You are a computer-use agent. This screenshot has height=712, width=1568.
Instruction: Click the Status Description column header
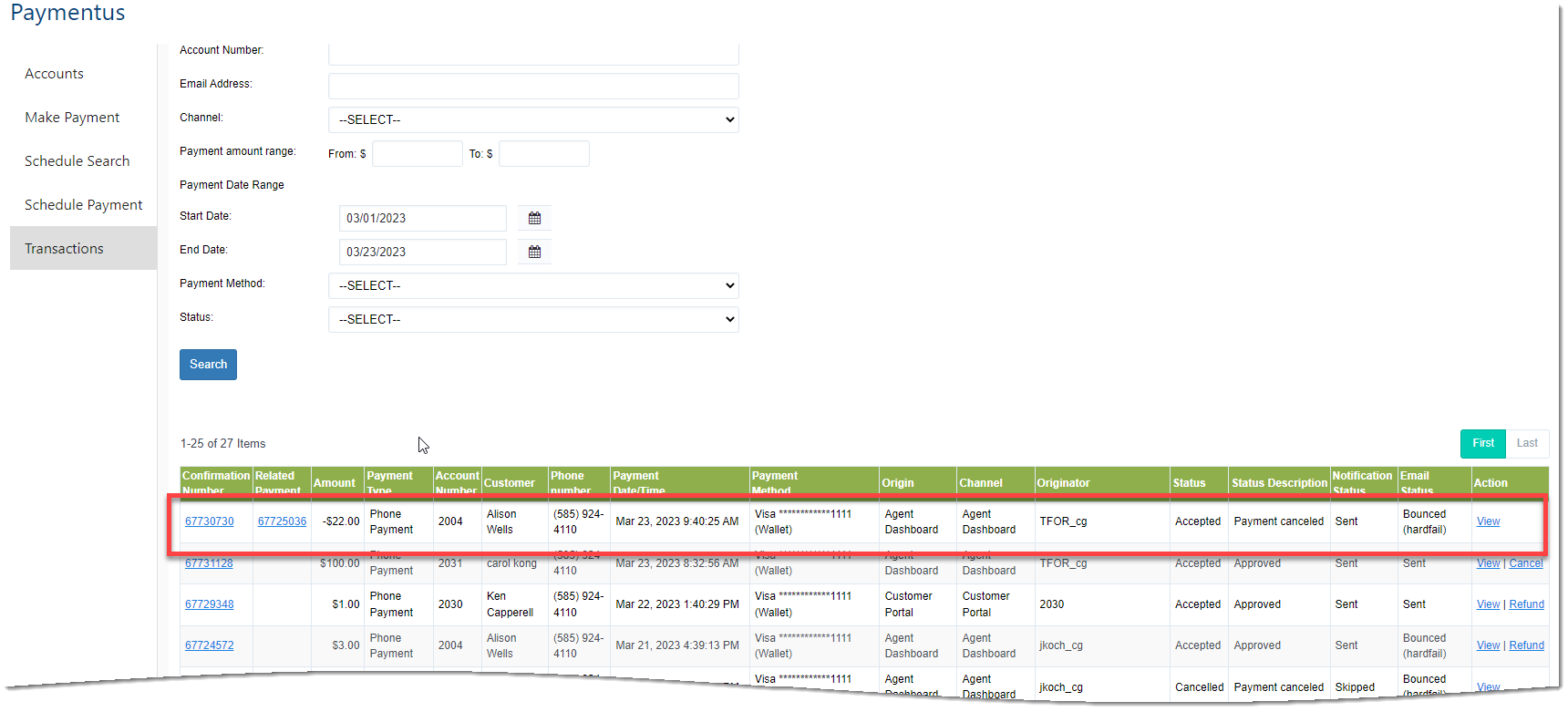1279,483
